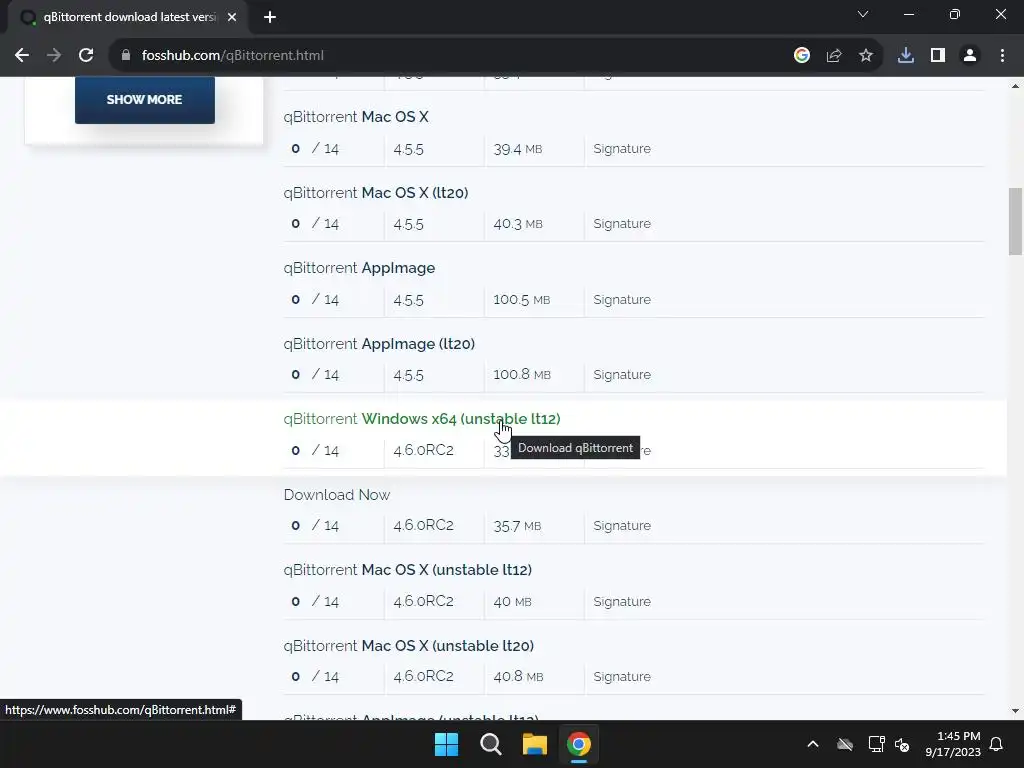Open the tab search dropdown arrow
Screen dimensions: 1024x768
pyautogui.click(x=863, y=14)
